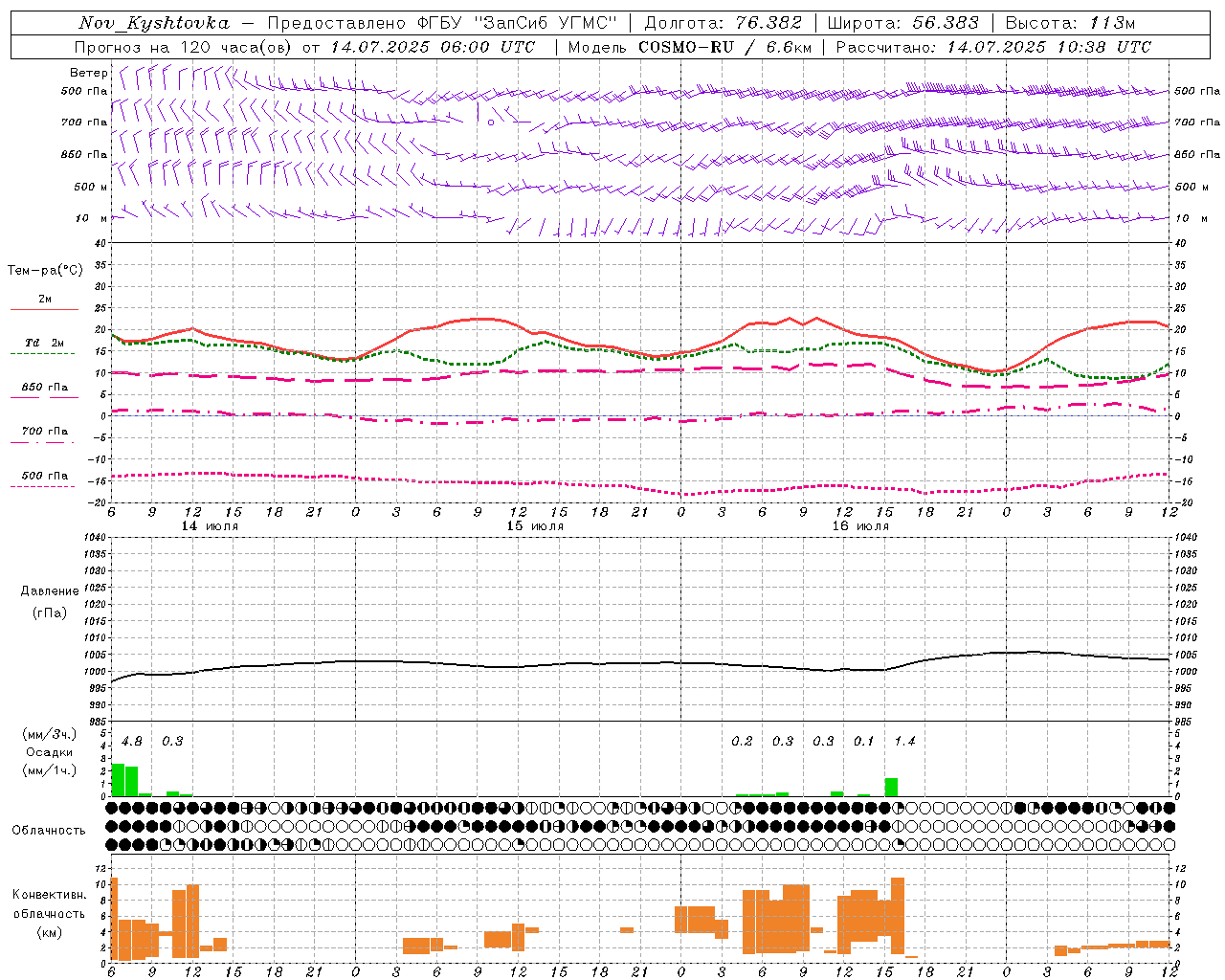Click the longitude value Долгота: 76.382
The image size is (1225, 980).
point(723,23)
